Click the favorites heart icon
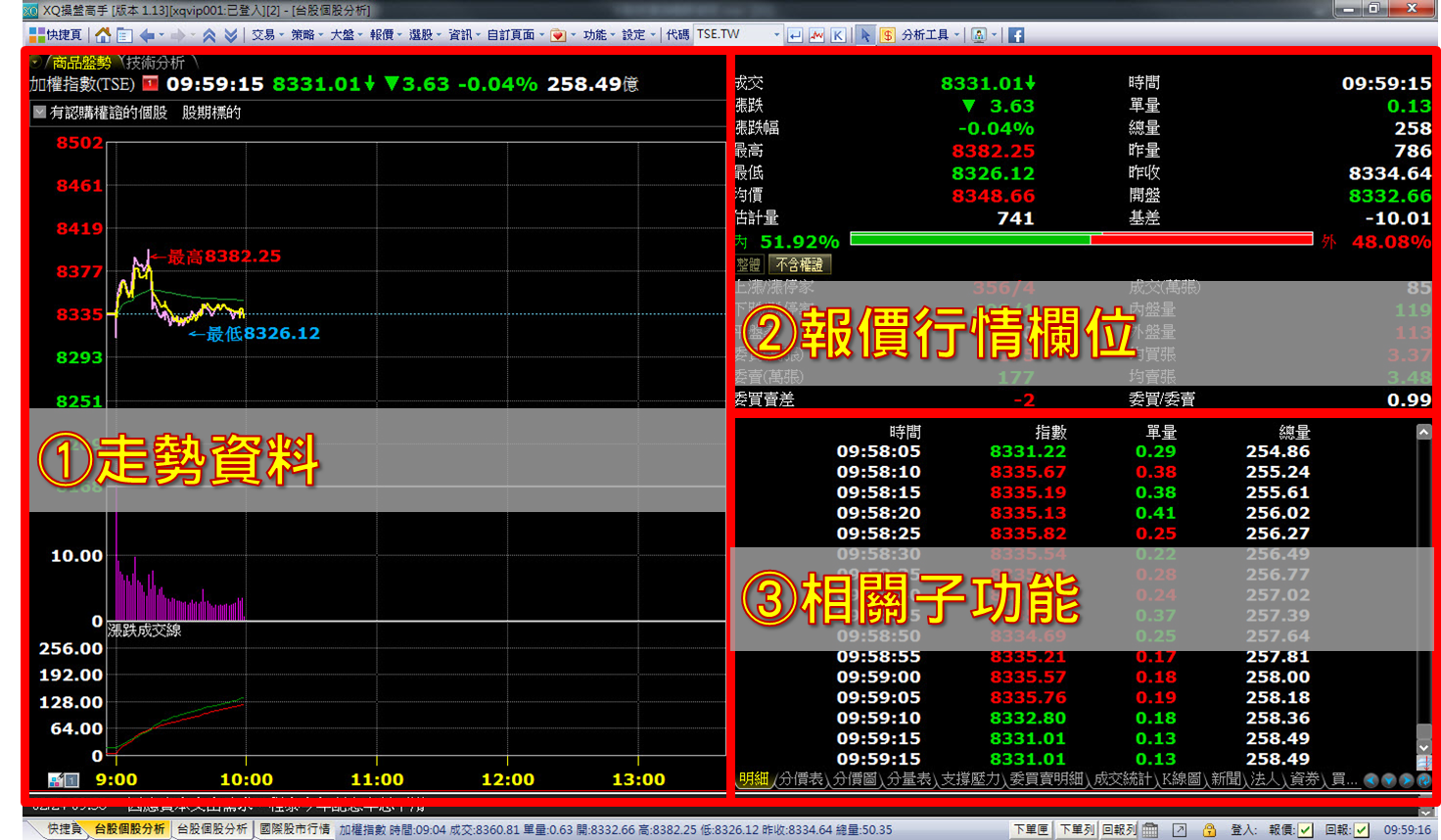This screenshot has width=1441, height=840. (557, 35)
